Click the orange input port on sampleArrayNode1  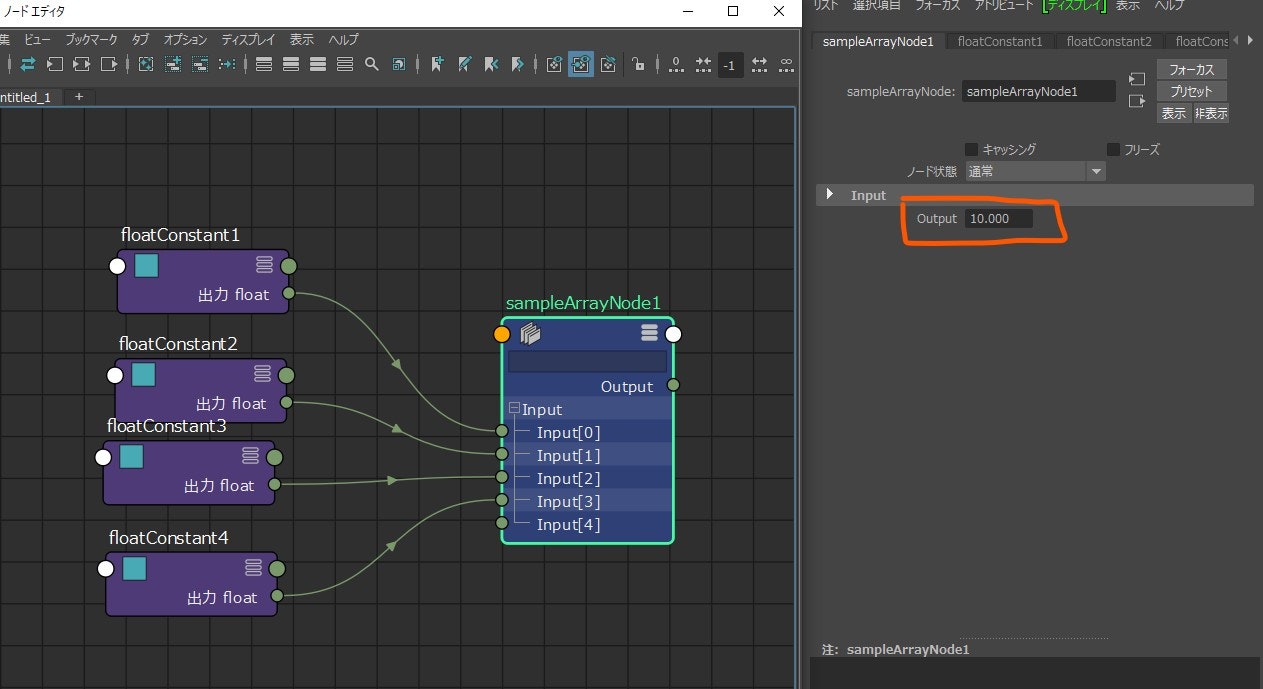(502, 334)
